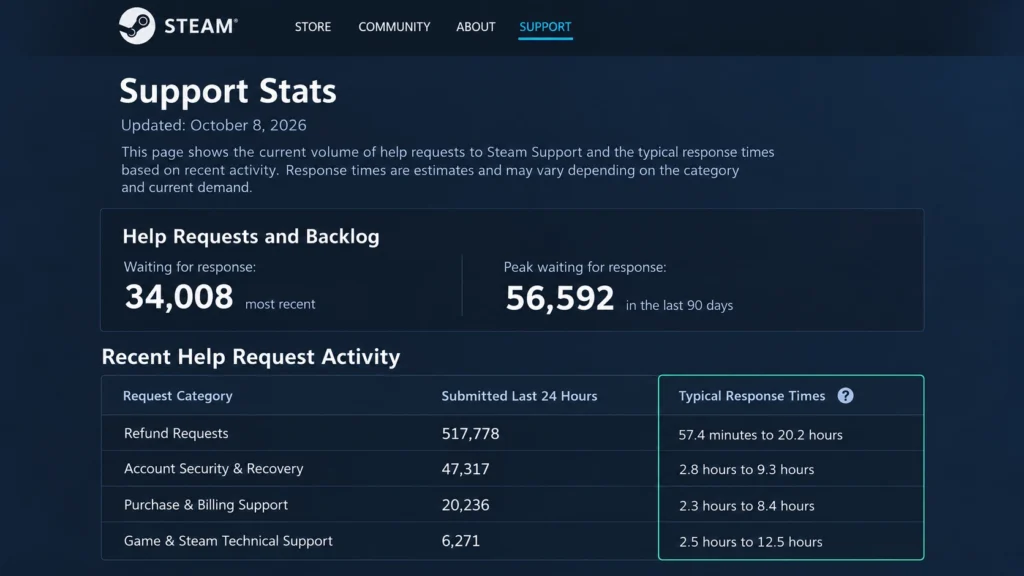This screenshot has width=1024, height=576.
Task: Click the Support Stats heading
Action: point(228,91)
